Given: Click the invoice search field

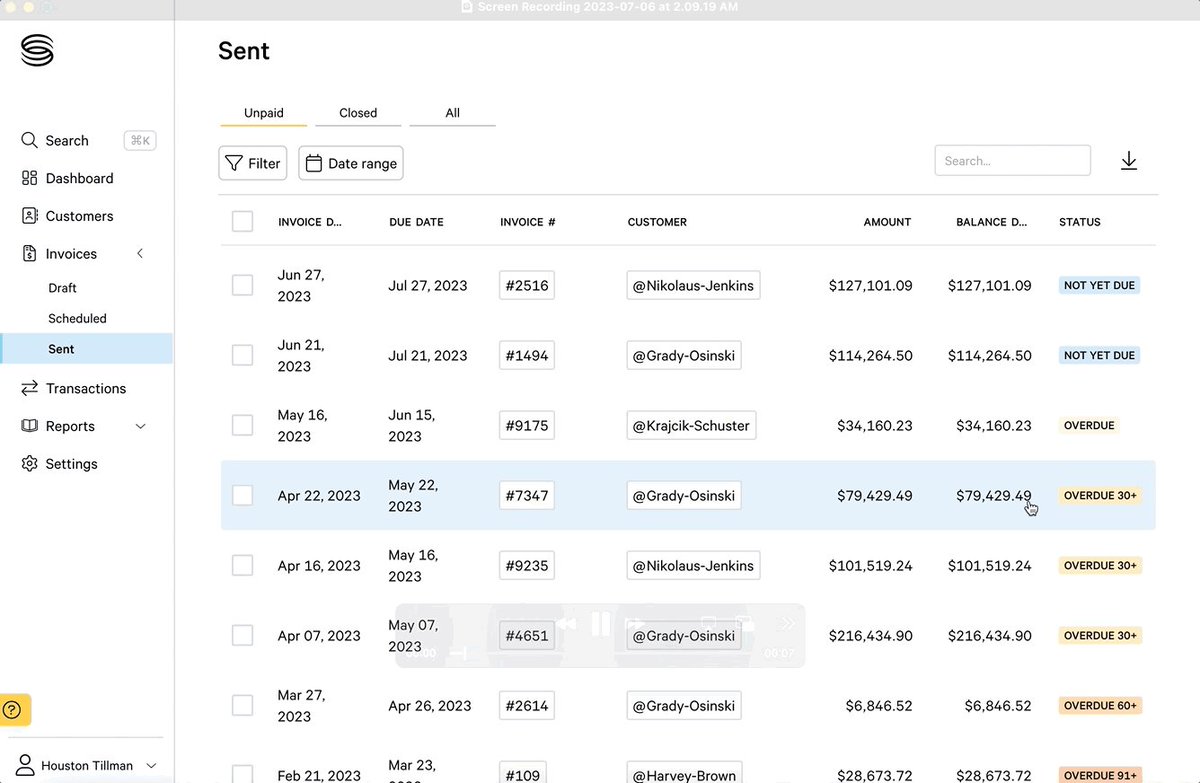Looking at the screenshot, I should [1012, 160].
